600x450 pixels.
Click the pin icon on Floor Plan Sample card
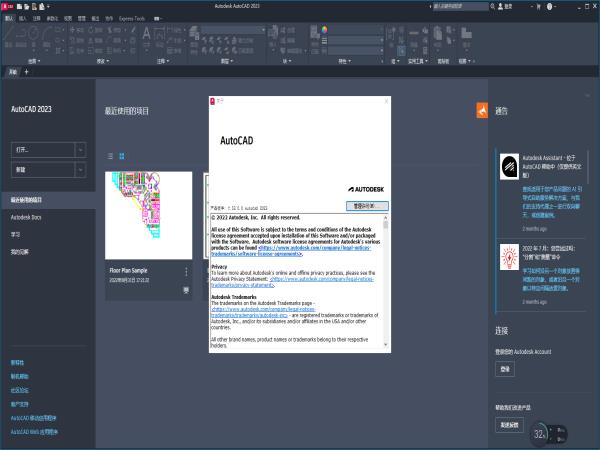(x=186, y=290)
